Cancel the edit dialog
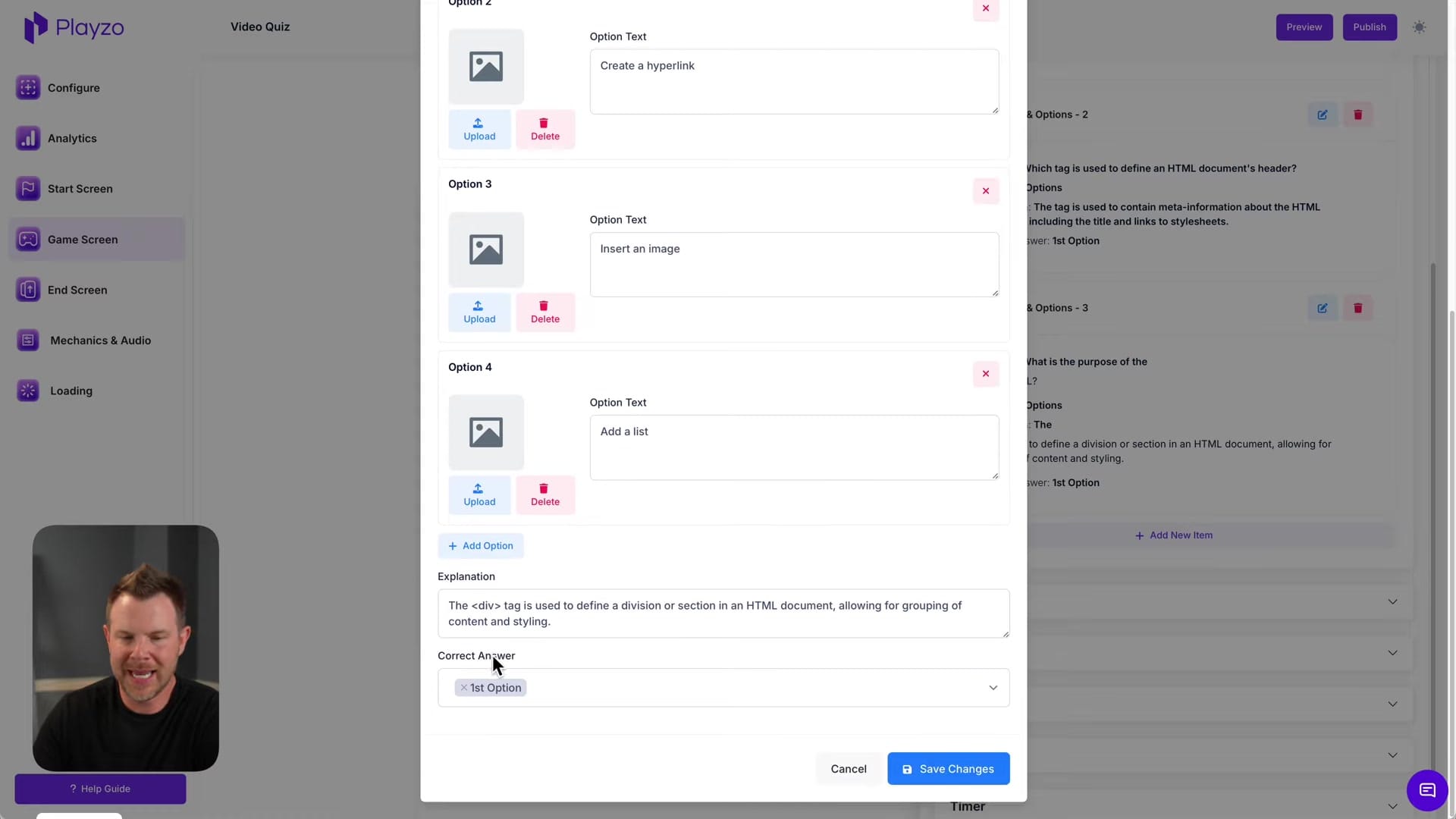 (849, 769)
